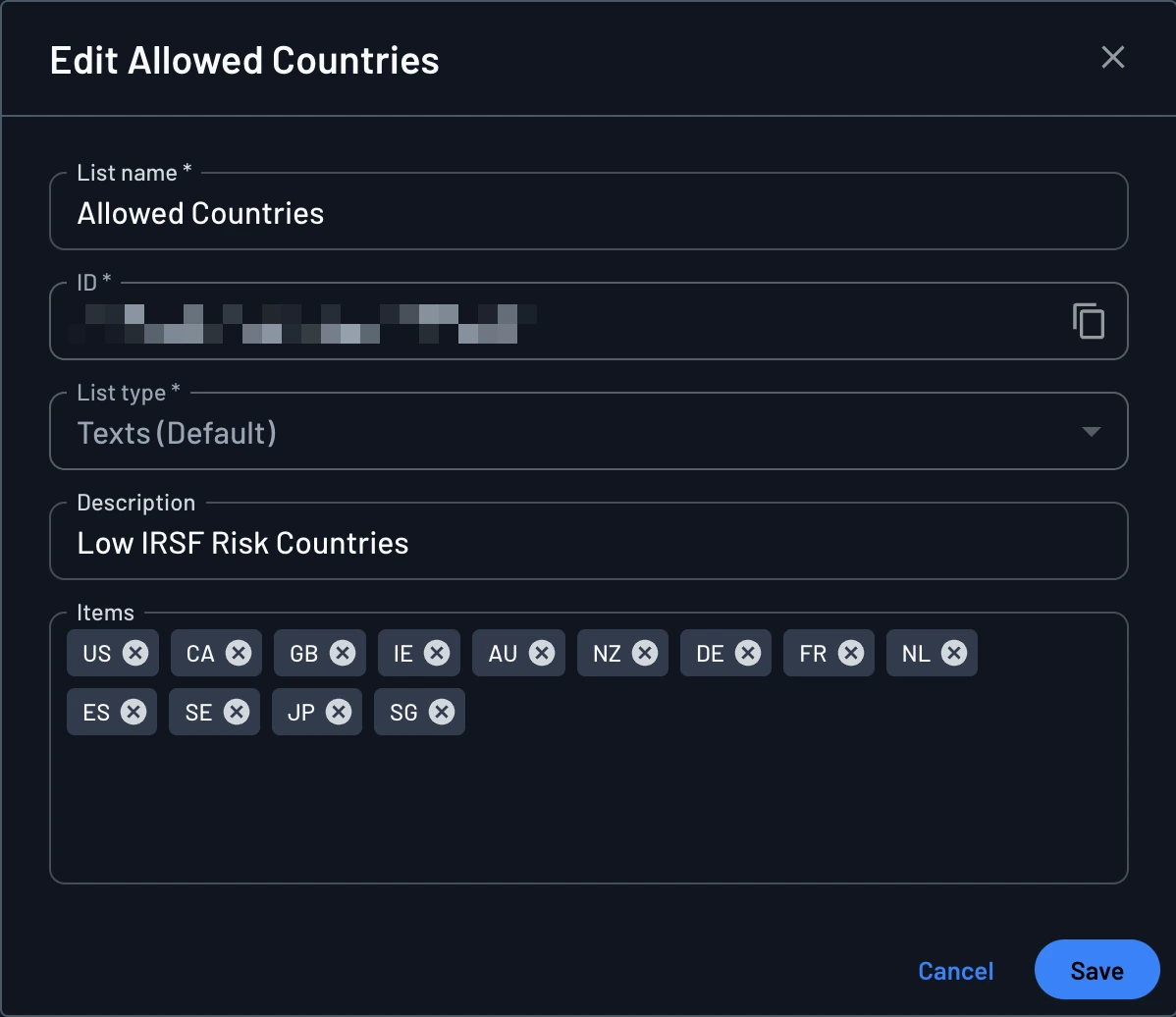
Task: Remove the NL country tag
Action: [x=954, y=653]
